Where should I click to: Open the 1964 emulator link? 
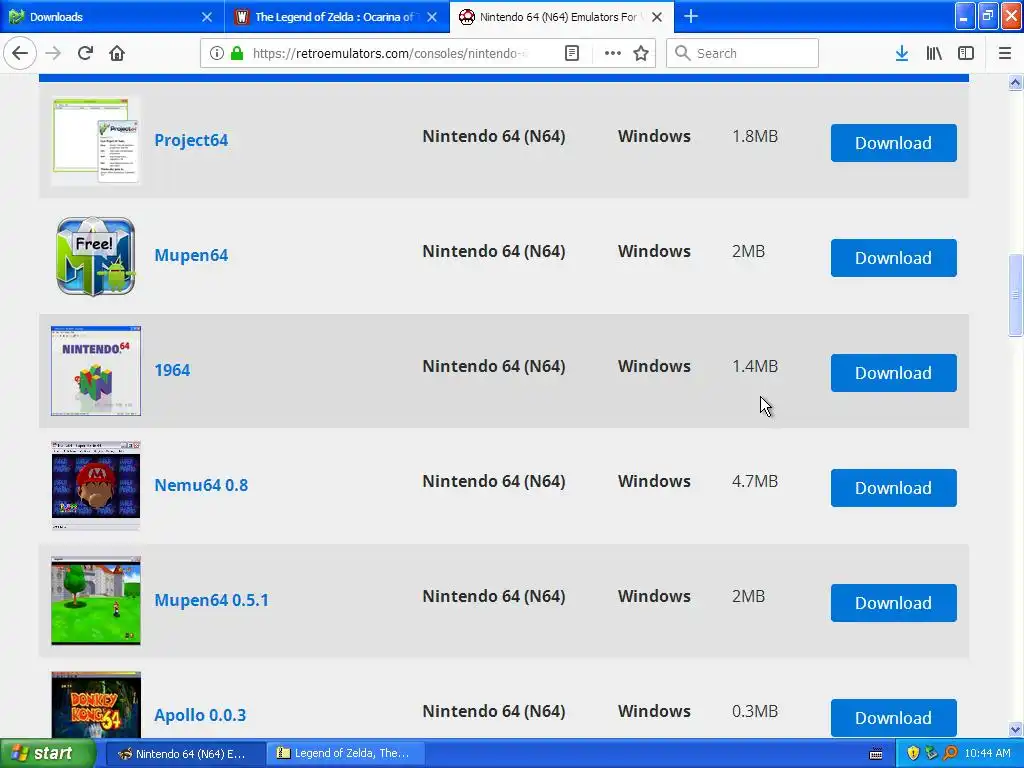click(172, 370)
